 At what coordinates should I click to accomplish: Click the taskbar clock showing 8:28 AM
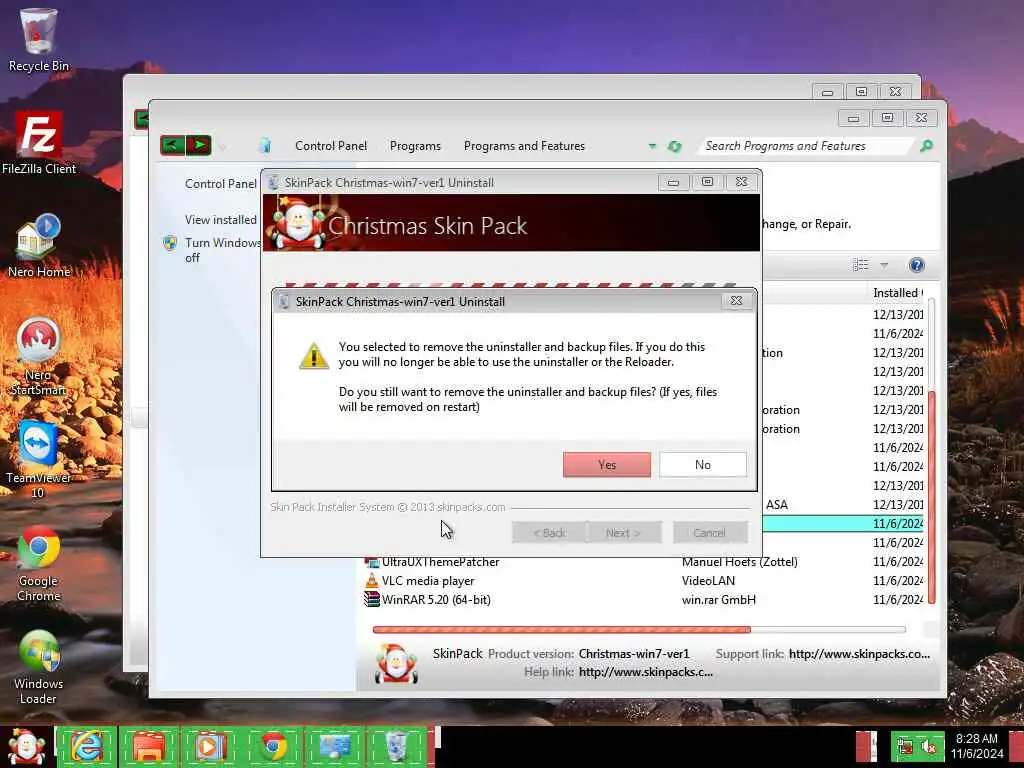coord(976,746)
